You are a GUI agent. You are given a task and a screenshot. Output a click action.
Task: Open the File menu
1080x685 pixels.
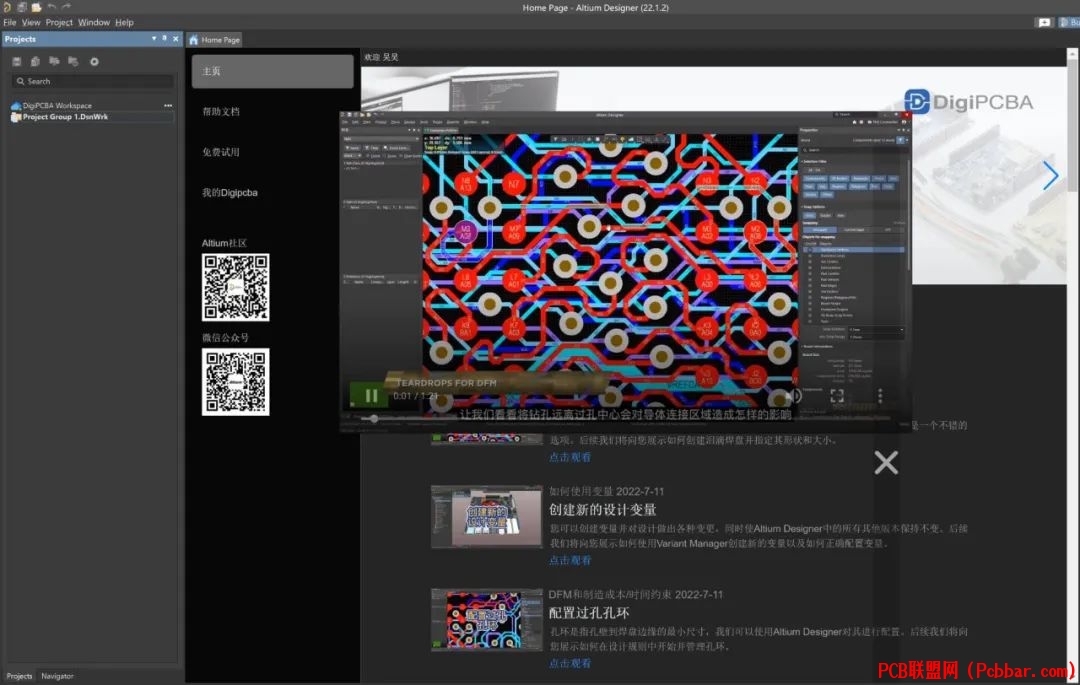(10, 22)
